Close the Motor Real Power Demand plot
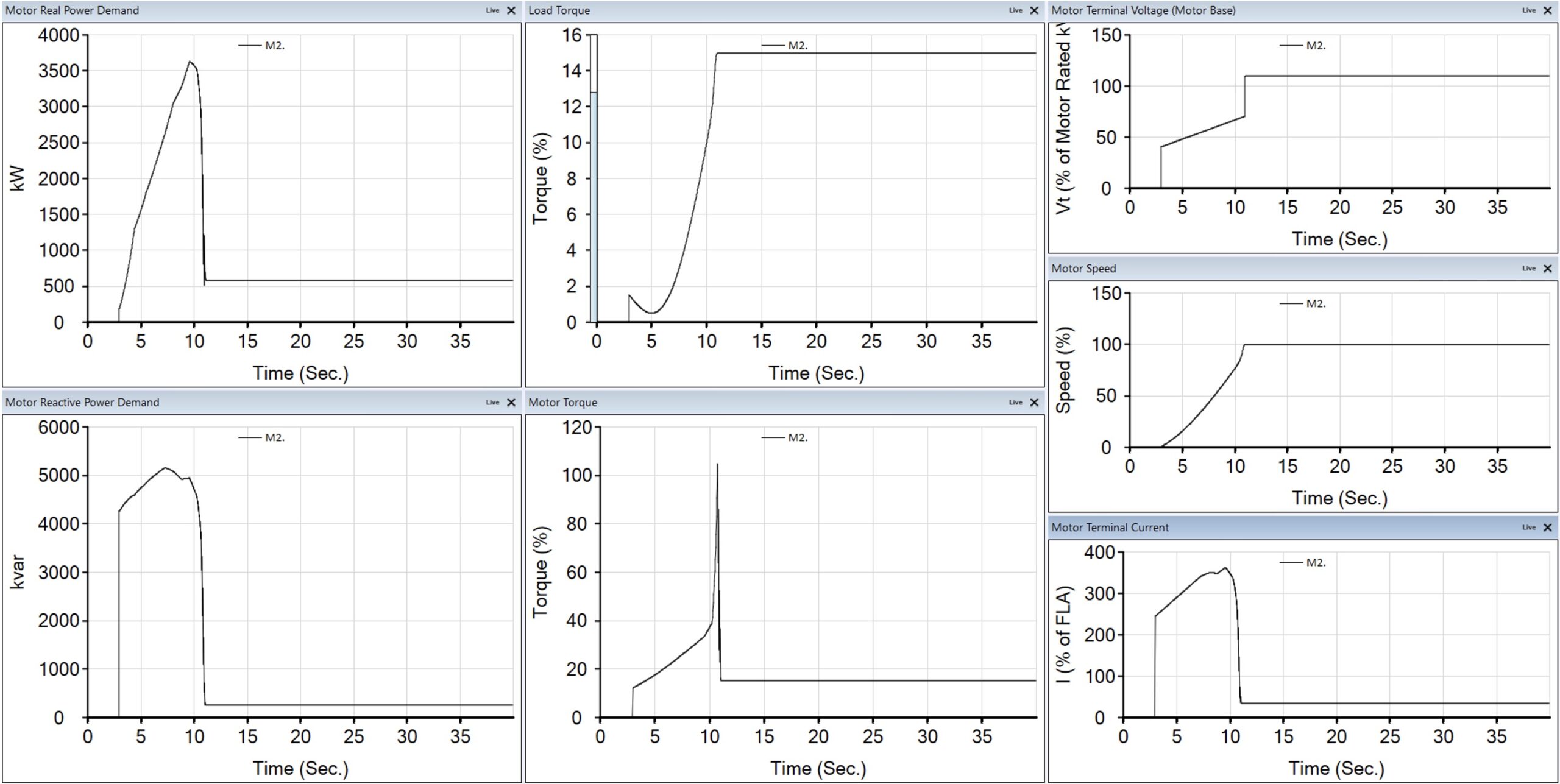1560x784 pixels. point(511,10)
